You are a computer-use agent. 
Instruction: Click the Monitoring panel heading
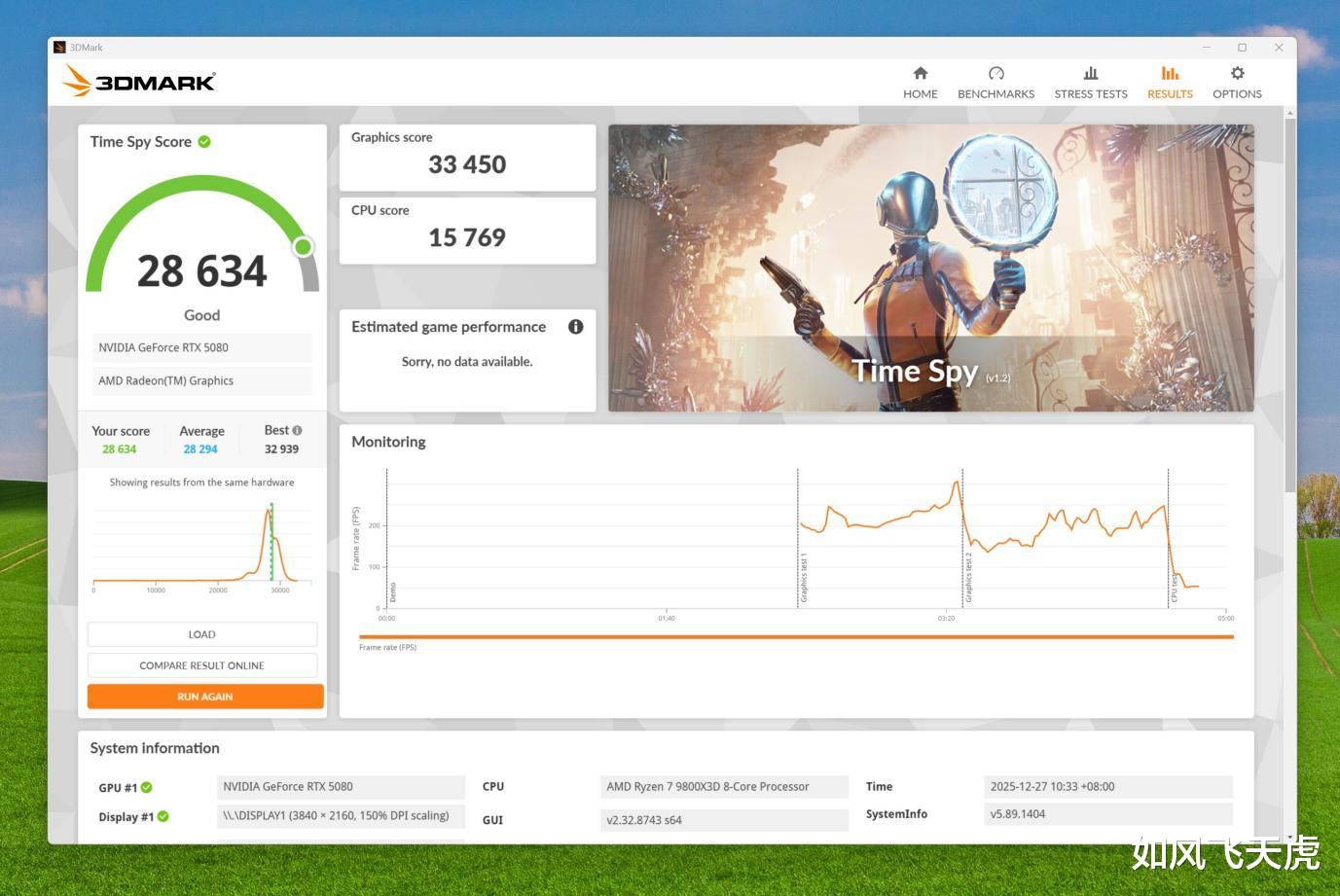[388, 442]
